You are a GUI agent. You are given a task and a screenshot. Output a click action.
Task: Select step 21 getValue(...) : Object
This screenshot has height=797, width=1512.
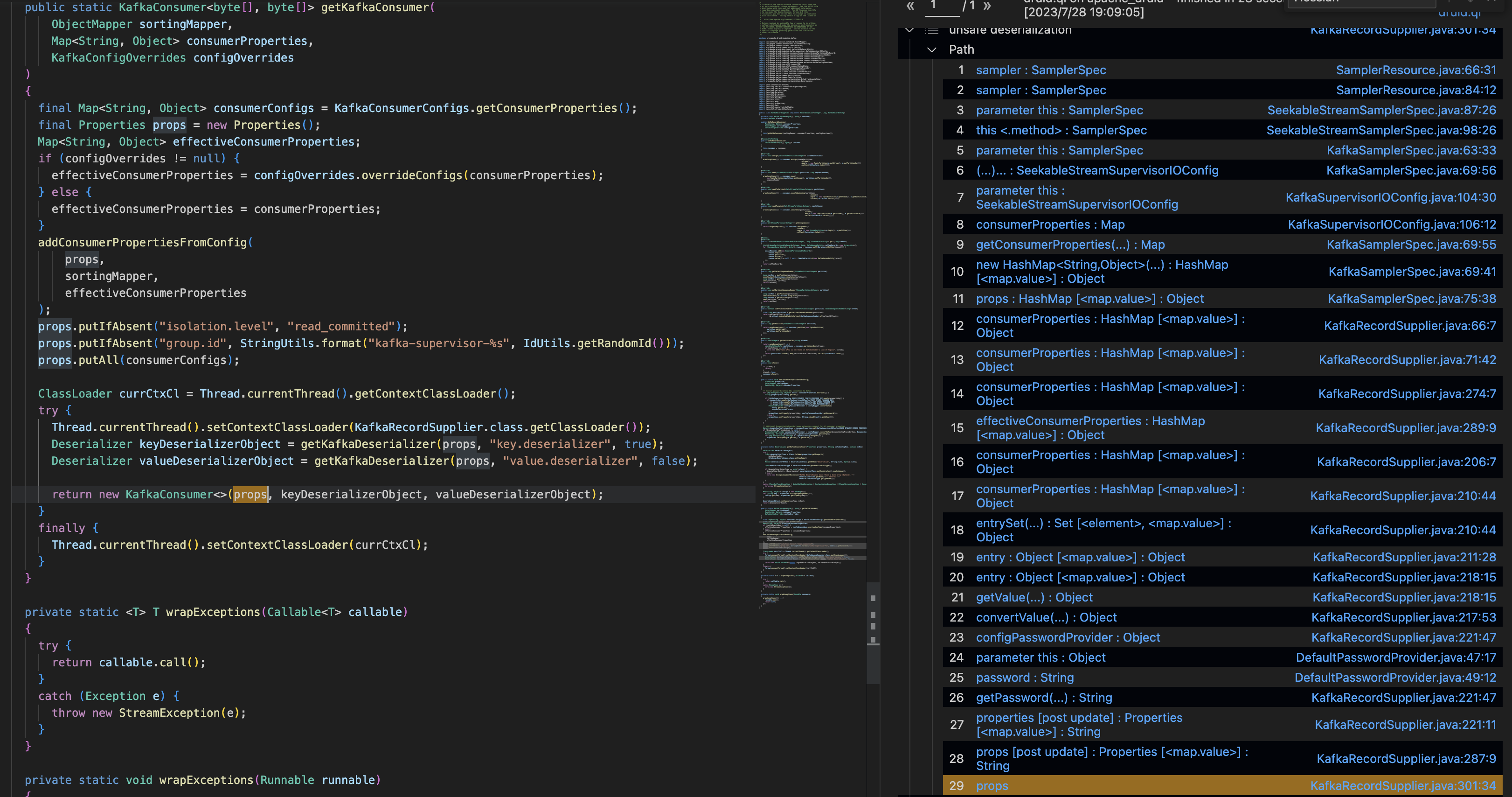tap(1034, 597)
